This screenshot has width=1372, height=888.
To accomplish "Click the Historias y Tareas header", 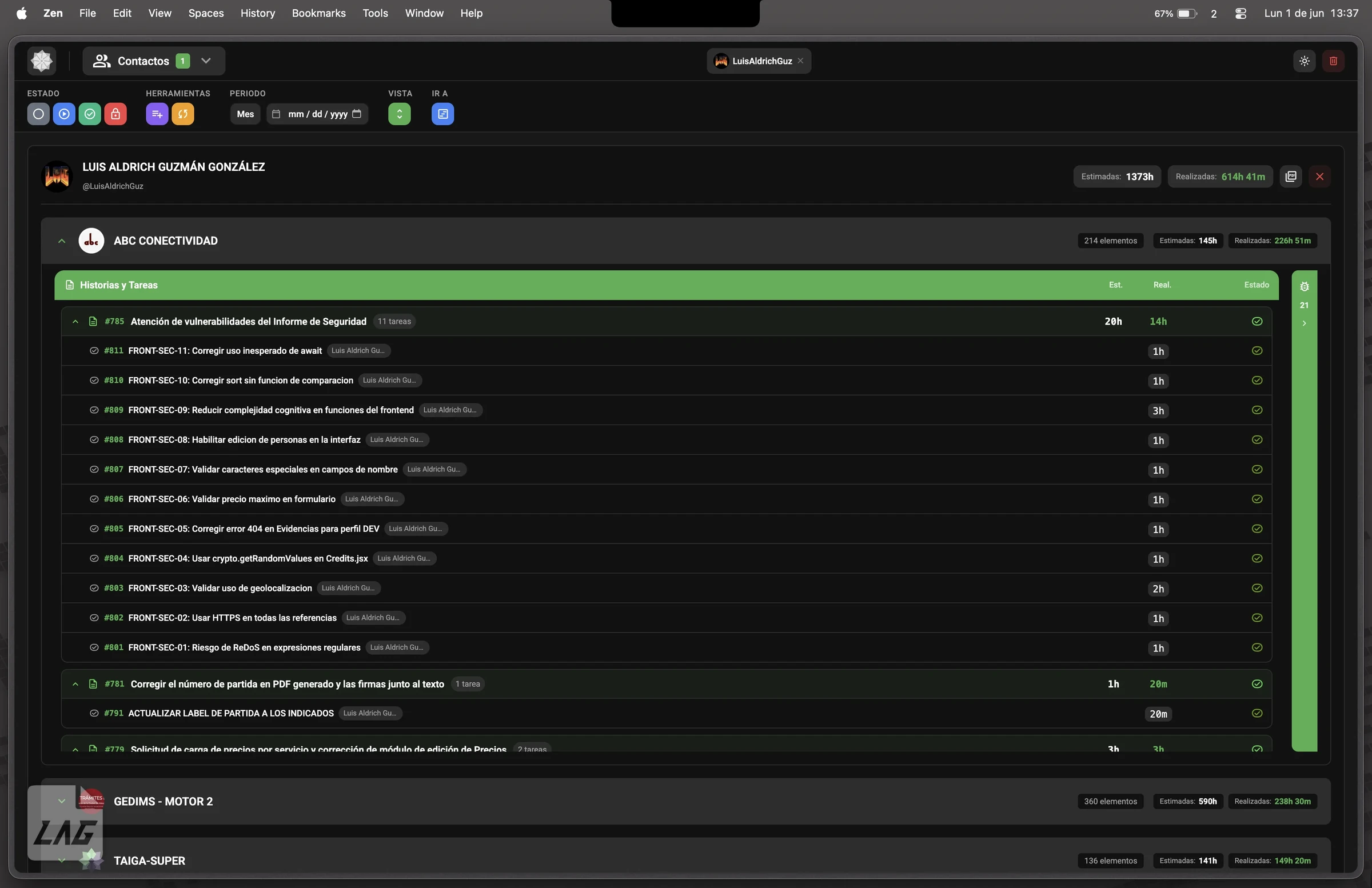I will (667, 285).
